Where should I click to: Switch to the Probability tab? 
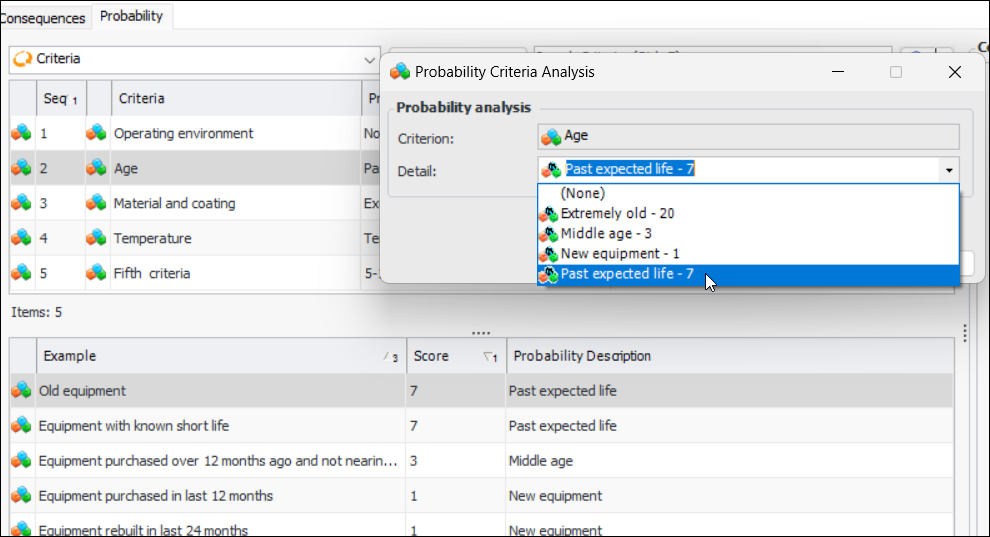(x=131, y=16)
